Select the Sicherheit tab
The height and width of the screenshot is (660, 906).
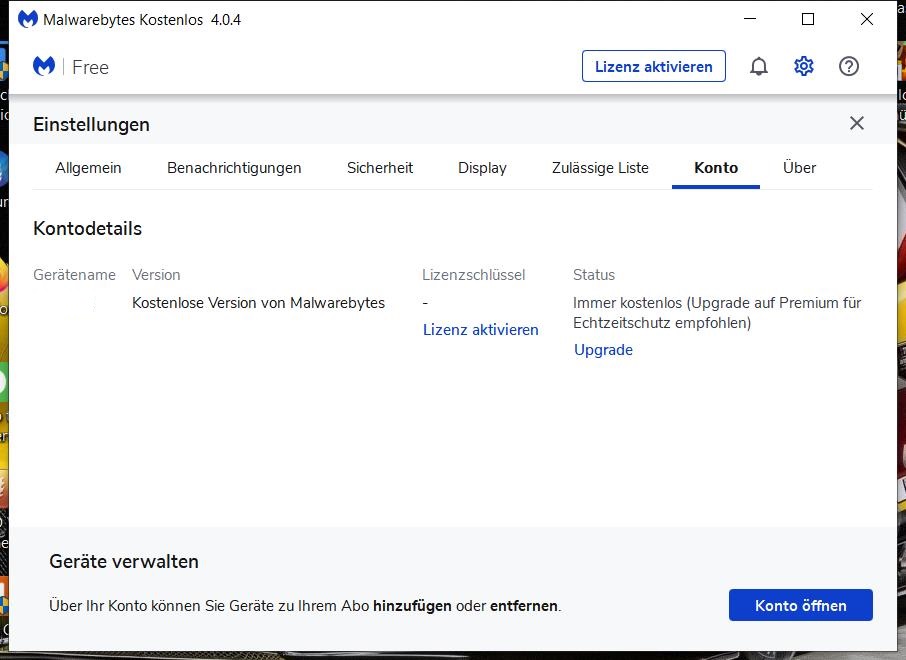[x=380, y=168]
